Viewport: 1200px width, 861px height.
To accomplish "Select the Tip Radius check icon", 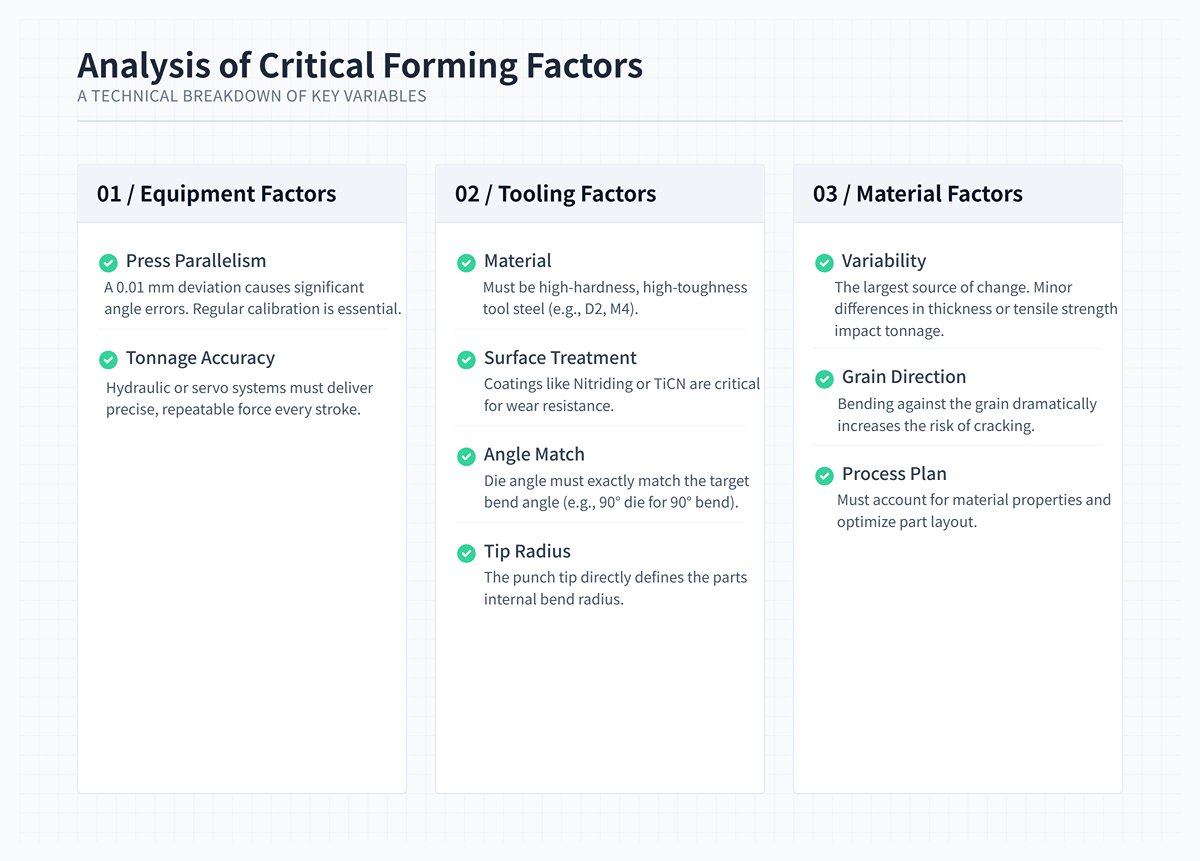I will 466,553.
